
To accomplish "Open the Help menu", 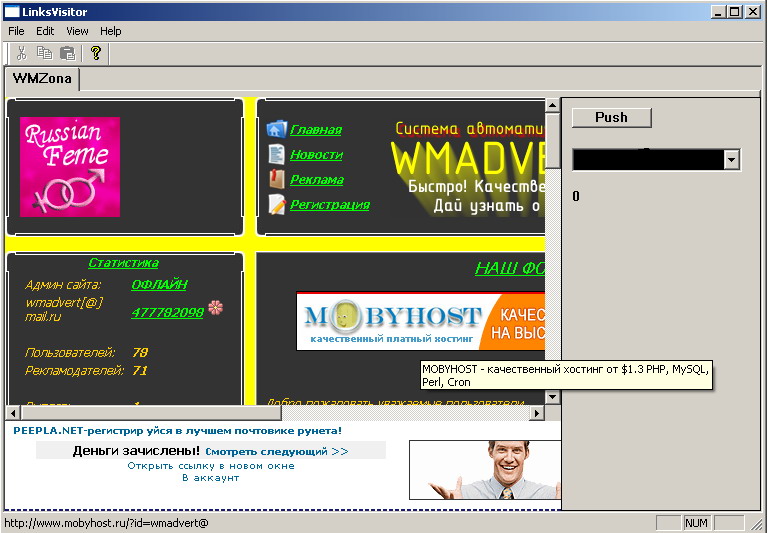I will pyautogui.click(x=111, y=31).
